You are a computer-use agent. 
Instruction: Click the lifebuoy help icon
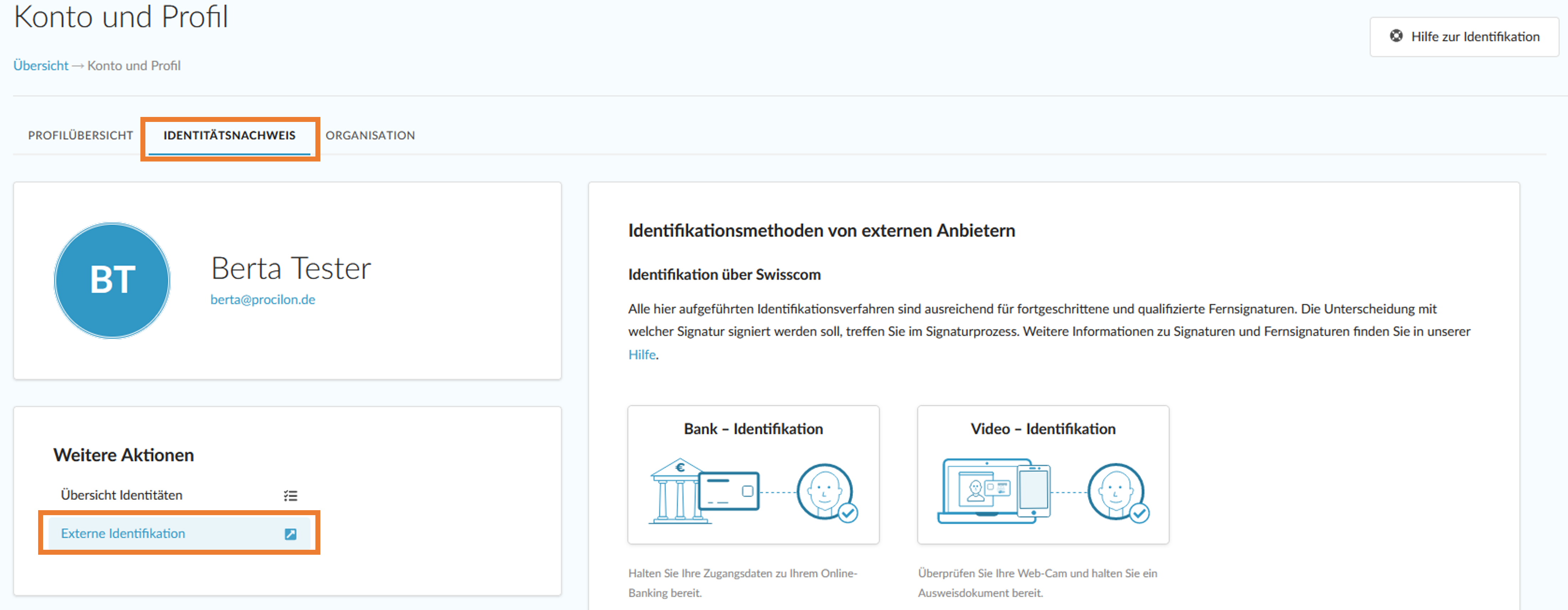click(x=1396, y=36)
